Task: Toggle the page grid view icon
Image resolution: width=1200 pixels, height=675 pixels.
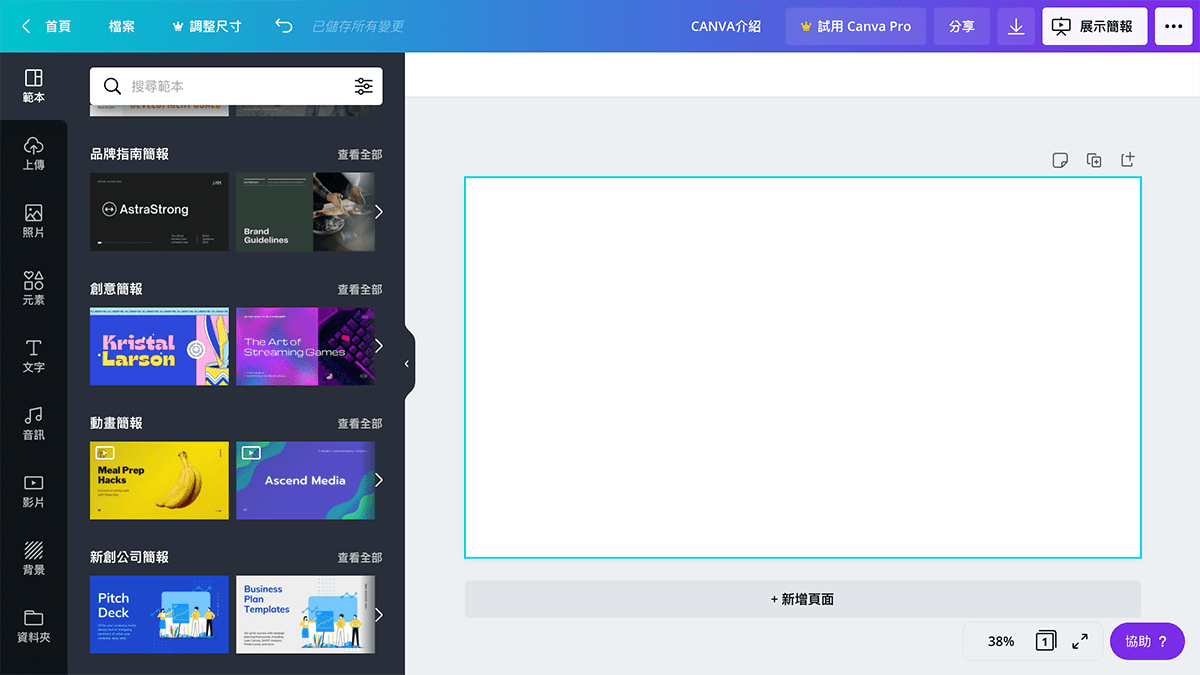Action: pos(1045,641)
